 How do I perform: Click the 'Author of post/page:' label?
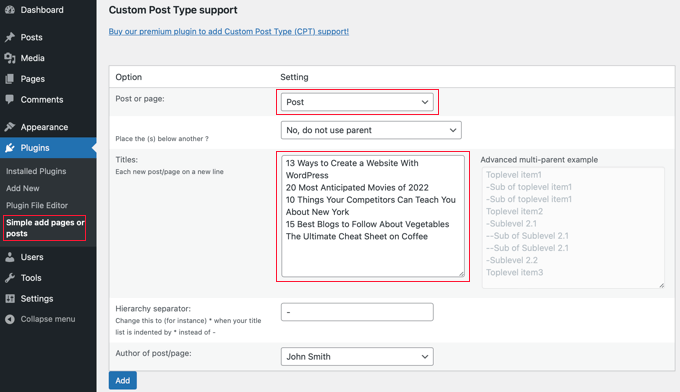pos(153,353)
